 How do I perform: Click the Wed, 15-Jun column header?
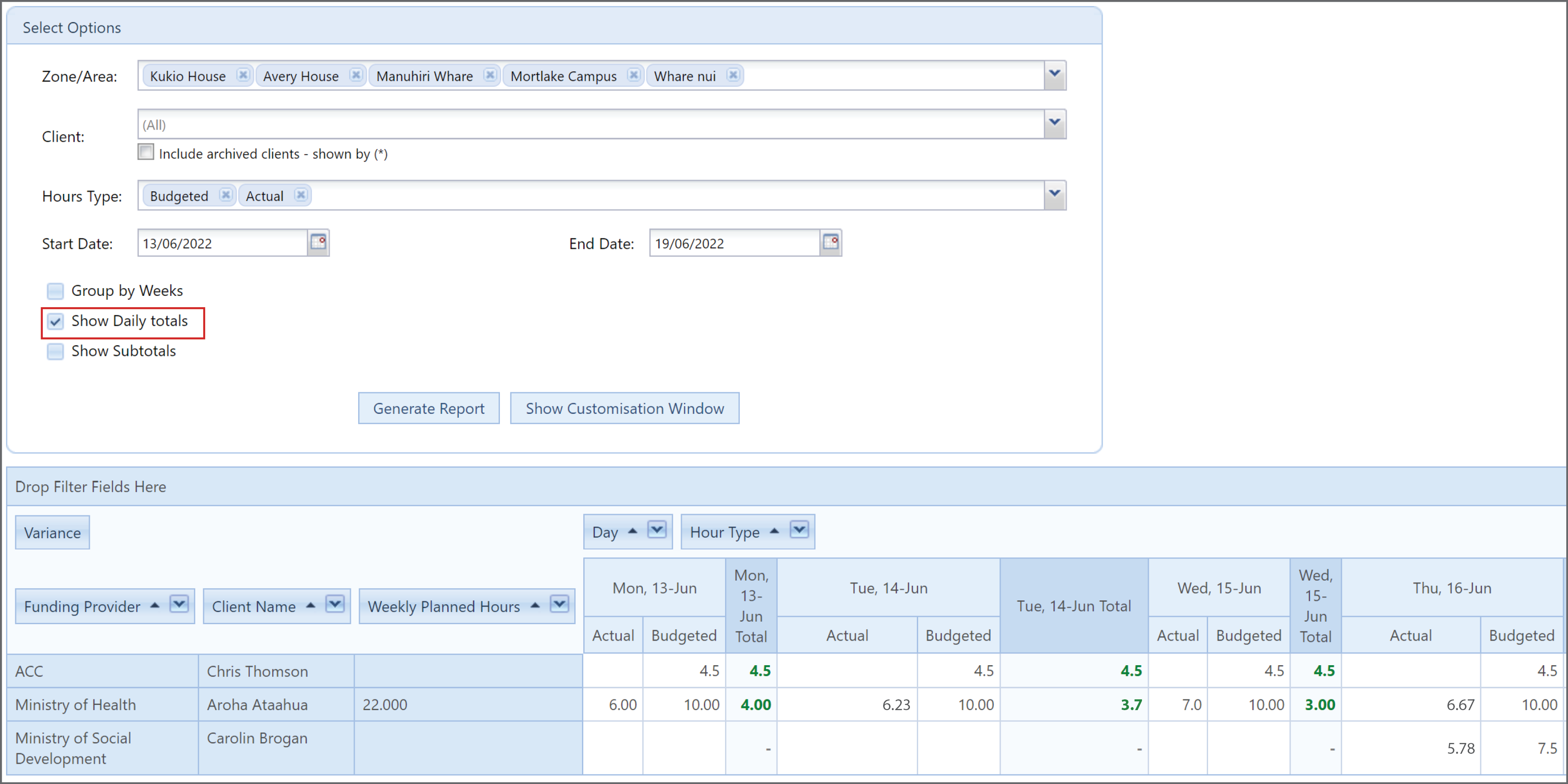(1218, 587)
